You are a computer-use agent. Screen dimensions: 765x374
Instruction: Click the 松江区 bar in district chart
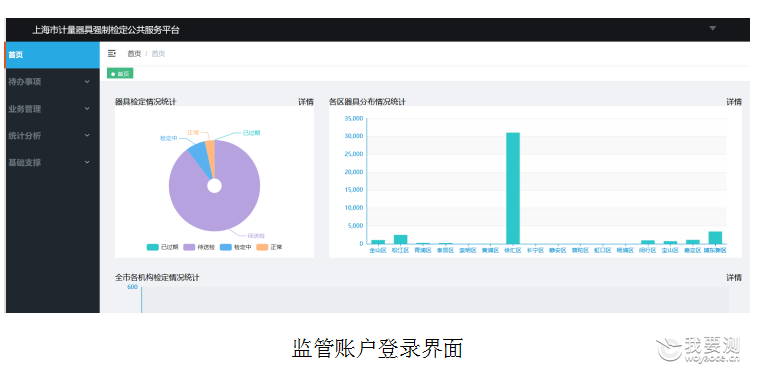[x=401, y=239]
